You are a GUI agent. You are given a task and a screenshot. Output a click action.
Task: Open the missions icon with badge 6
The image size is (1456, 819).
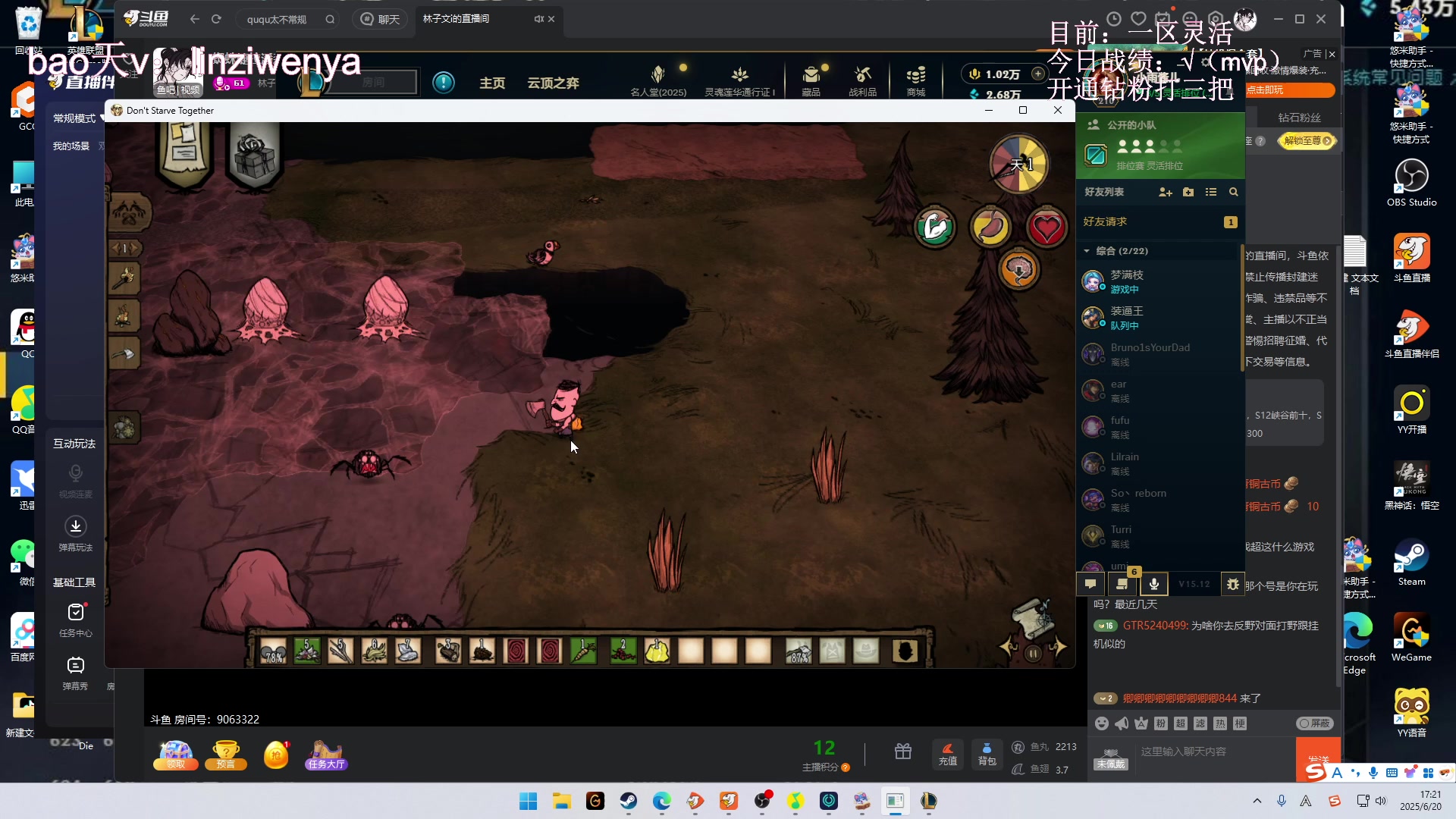[x=1122, y=584]
